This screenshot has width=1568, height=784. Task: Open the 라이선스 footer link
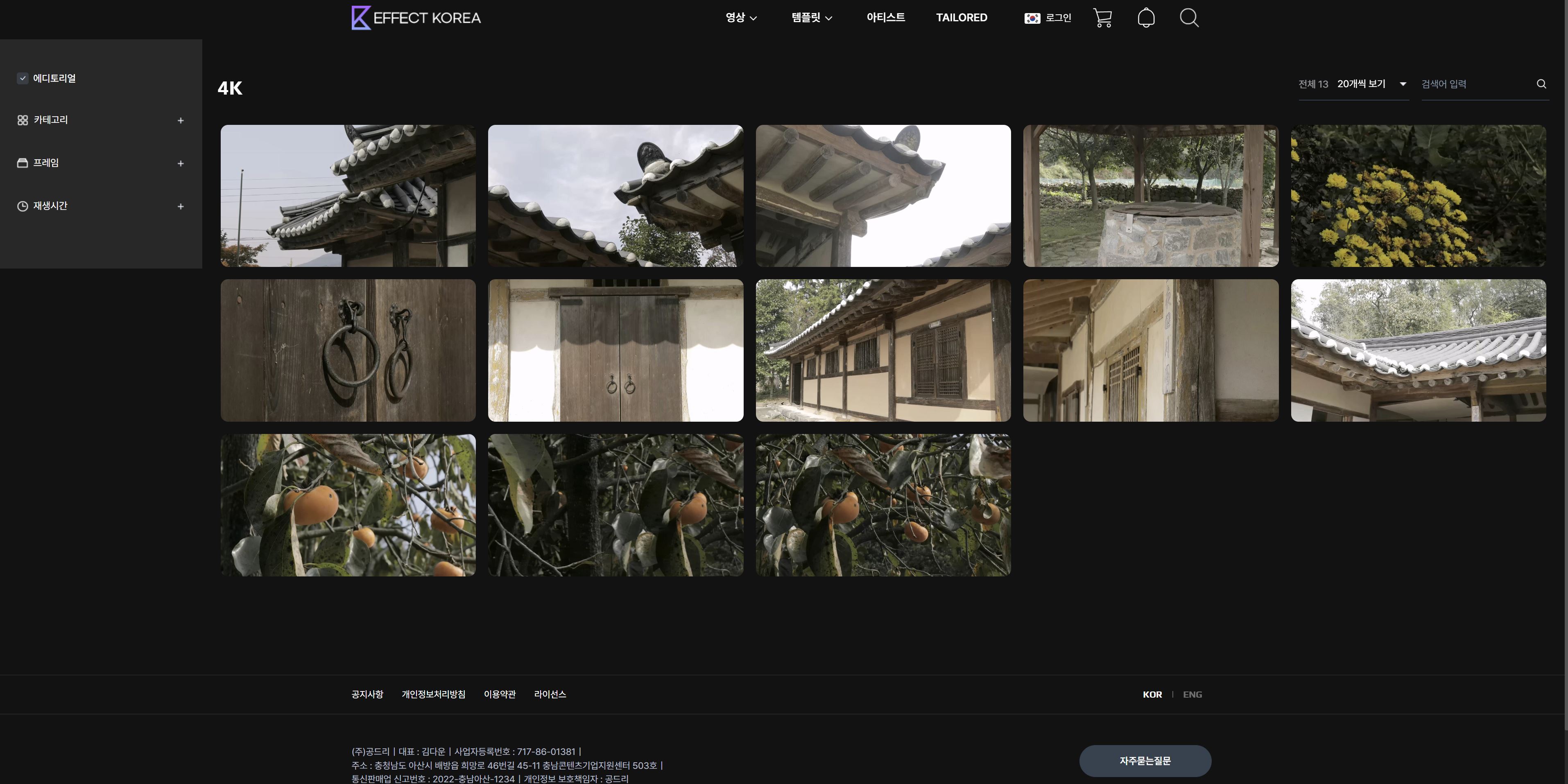(550, 694)
